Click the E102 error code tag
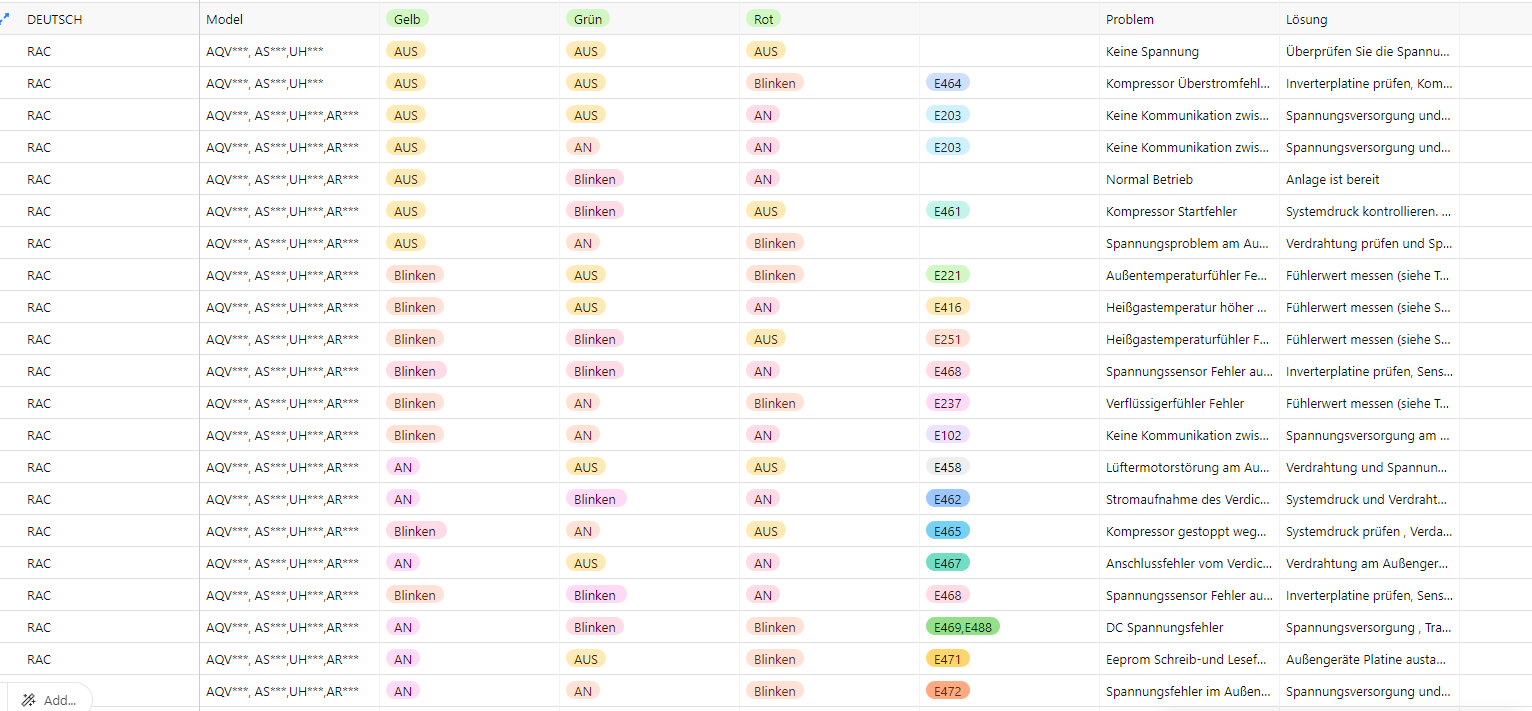Screen dimensions: 1532x711 [948, 435]
